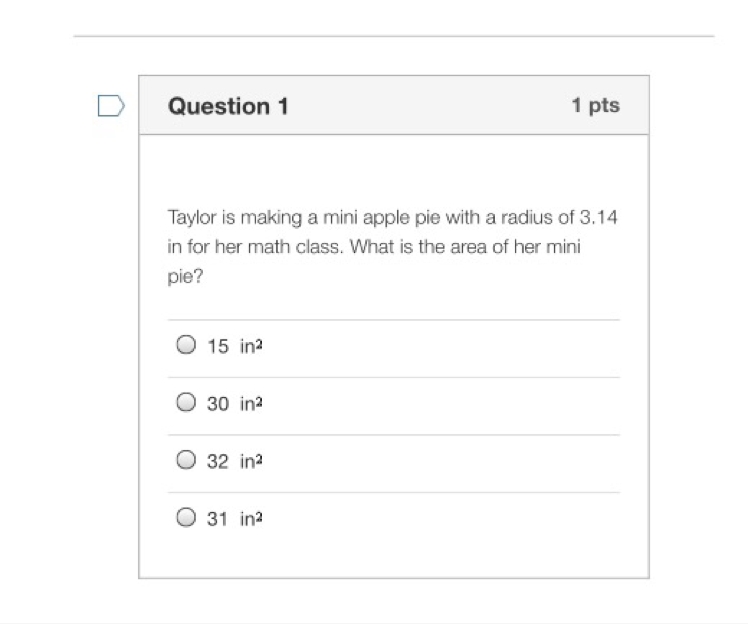Click the 'pie?' text ending the question
748x624 pixels.
click(x=186, y=277)
